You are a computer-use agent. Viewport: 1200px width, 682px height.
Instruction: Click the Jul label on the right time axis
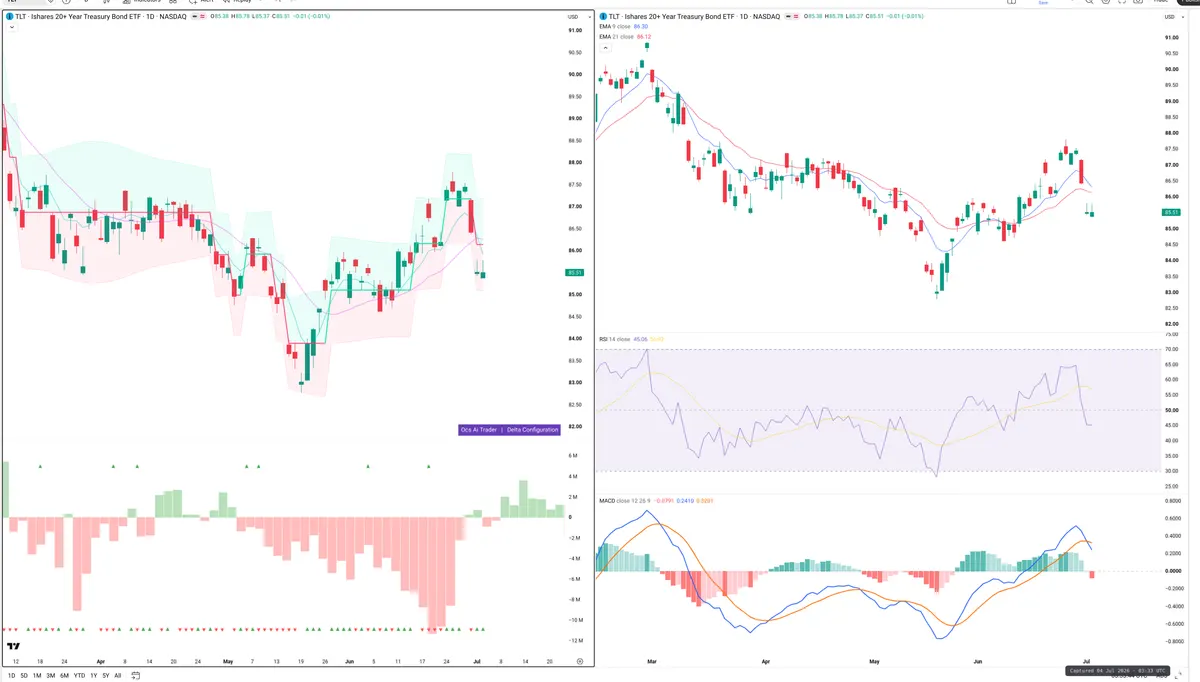coord(1086,662)
